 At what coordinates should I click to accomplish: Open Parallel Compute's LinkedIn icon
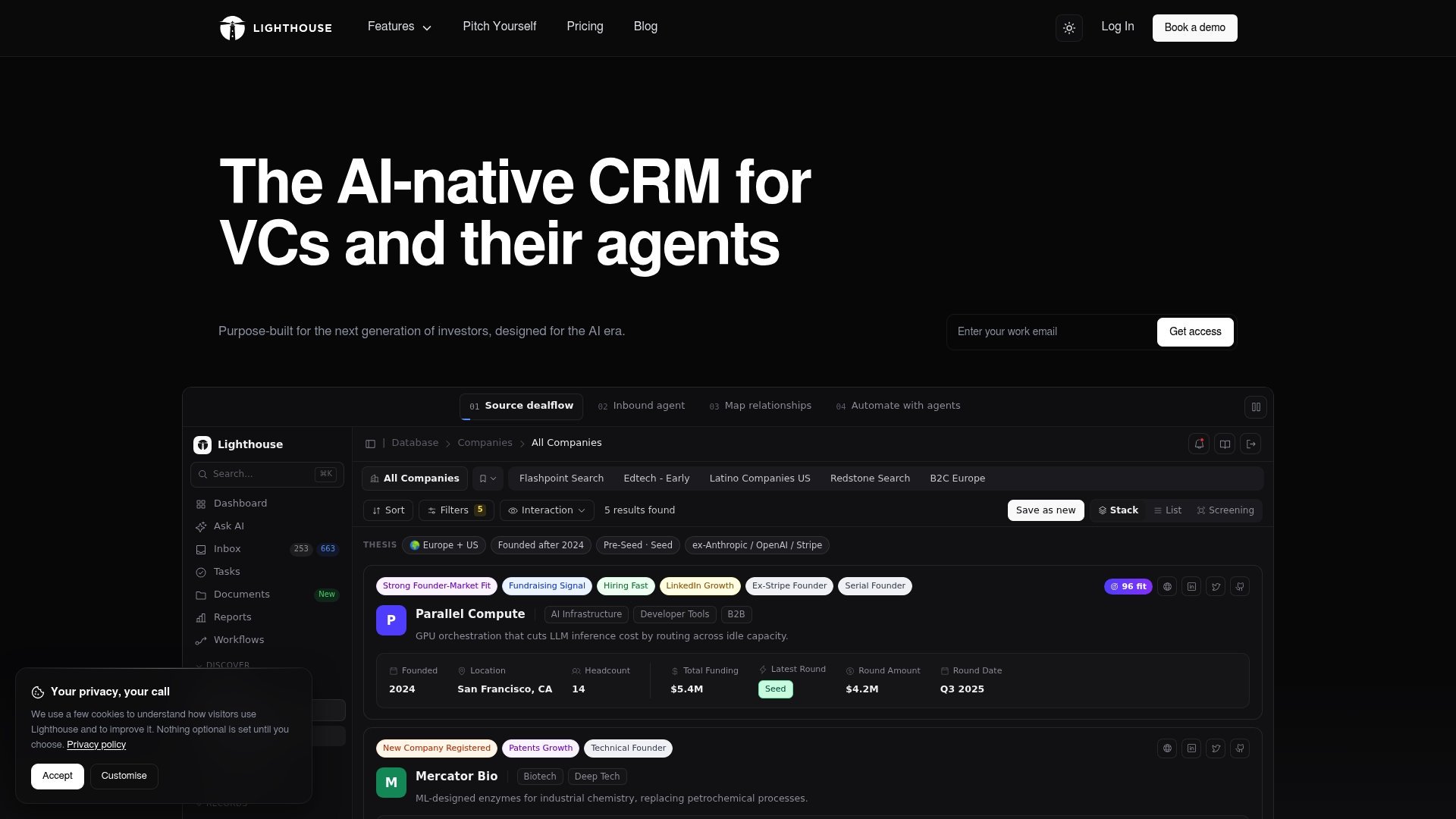pos(1191,586)
